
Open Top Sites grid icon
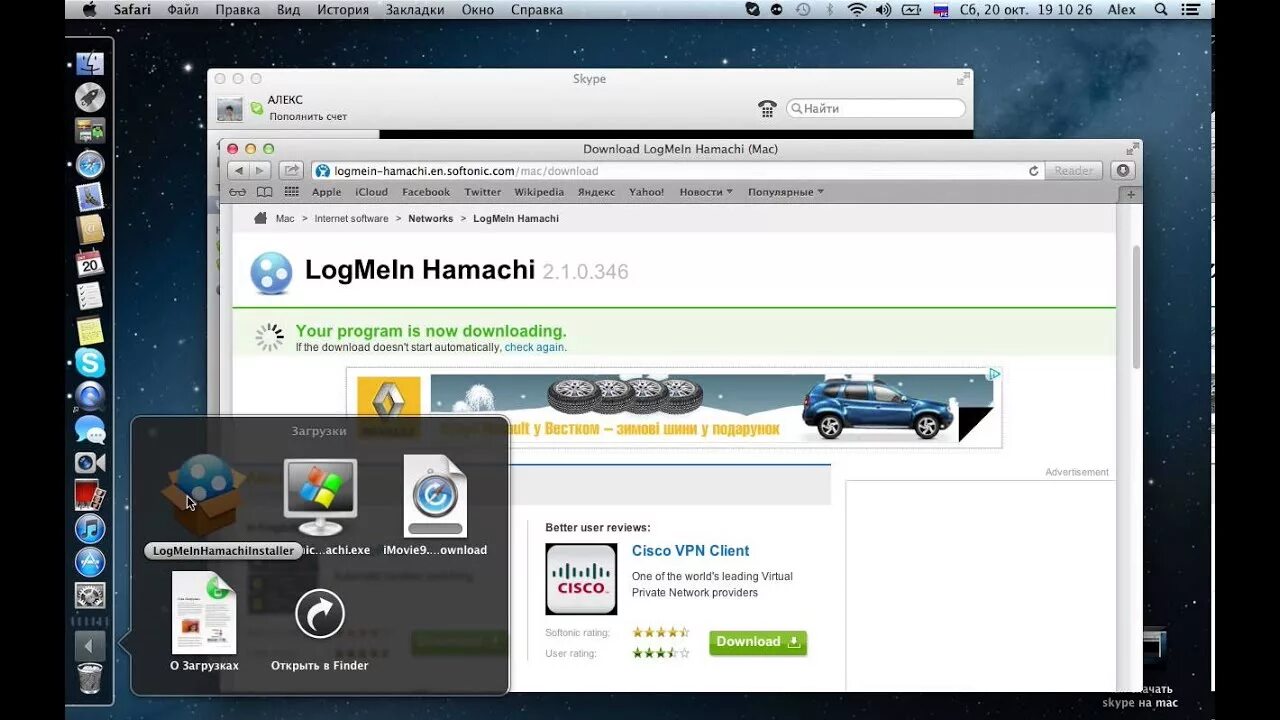click(x=292, y=192)
